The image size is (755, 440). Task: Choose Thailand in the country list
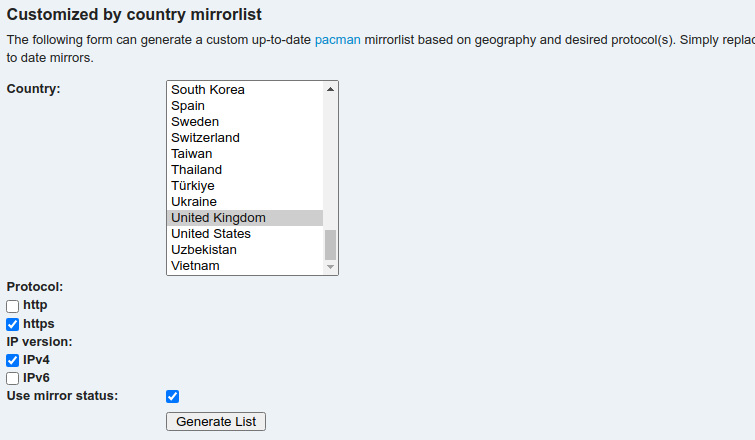pos(197,170)
